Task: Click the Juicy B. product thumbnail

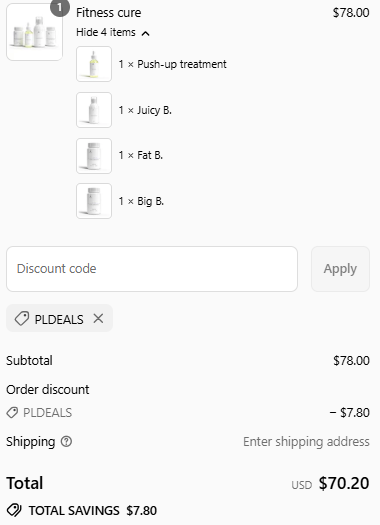Action: pos(94,110)
